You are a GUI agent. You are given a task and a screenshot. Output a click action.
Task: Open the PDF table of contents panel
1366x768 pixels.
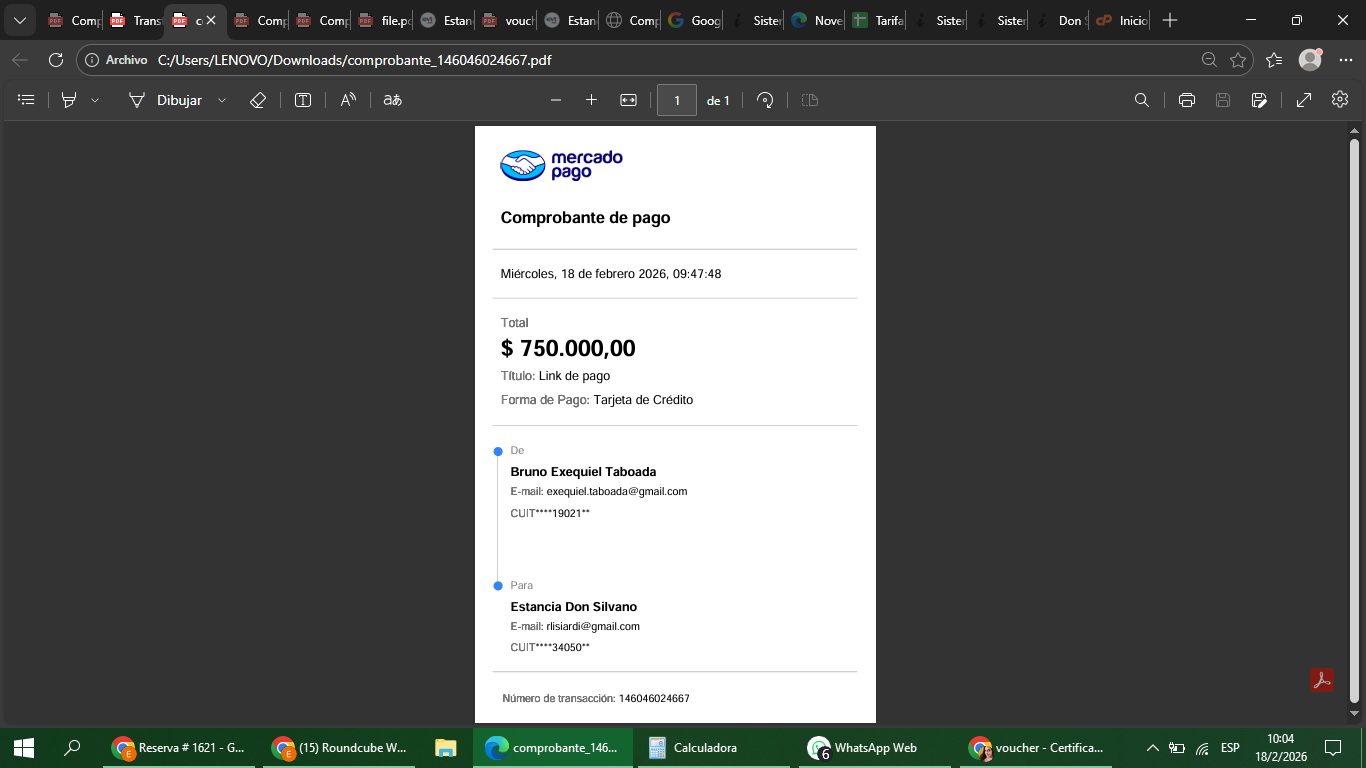click(27, 100)
